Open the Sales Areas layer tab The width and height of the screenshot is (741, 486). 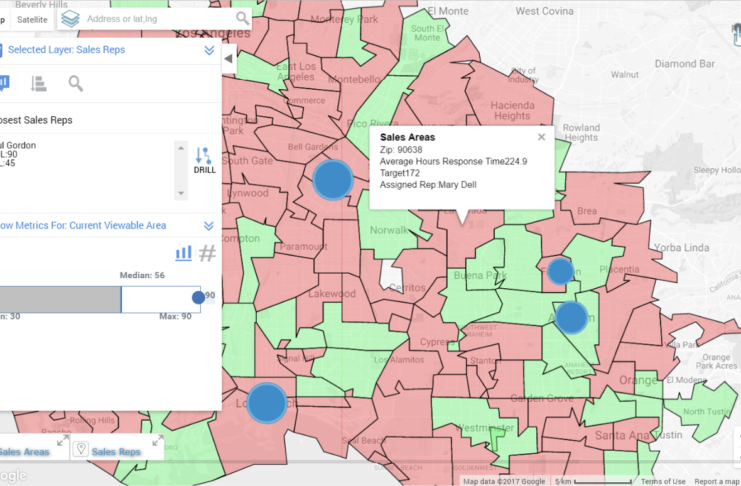pyautogui.click(x=24, y=452)
